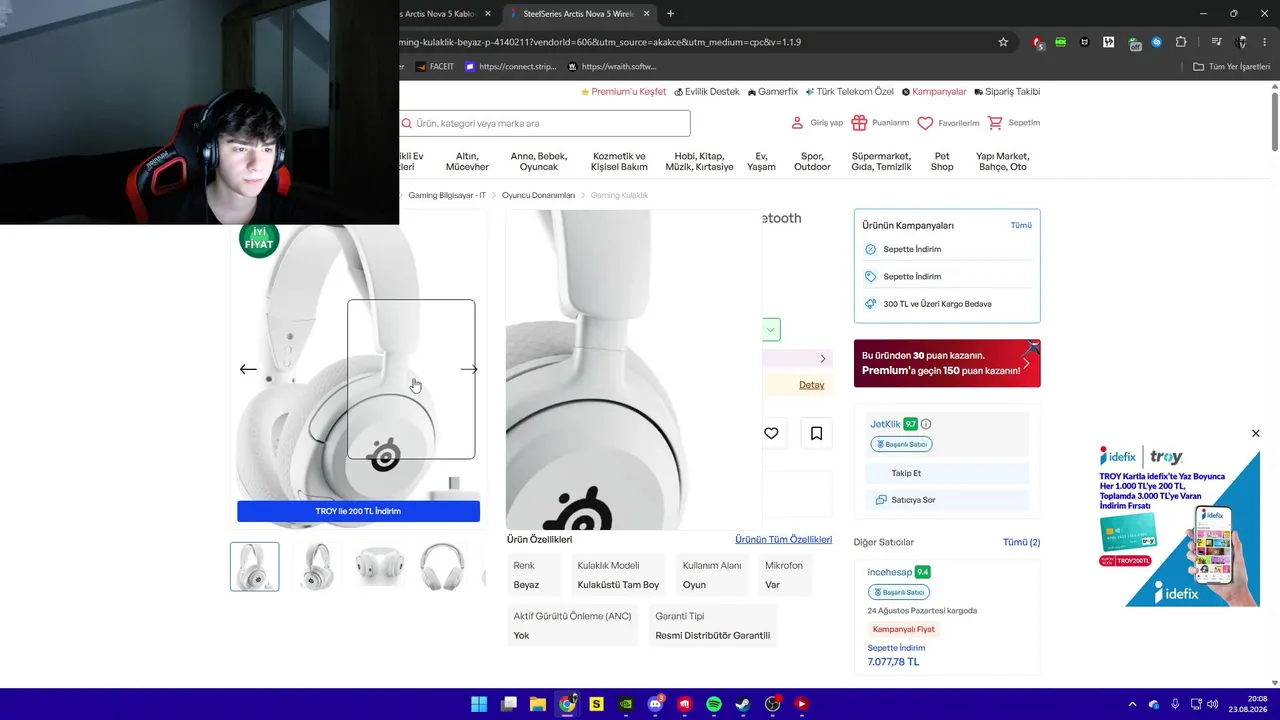This screenshot has width=1280, height=720.
Task: Open a new browser tab
Action: point(670,13)
